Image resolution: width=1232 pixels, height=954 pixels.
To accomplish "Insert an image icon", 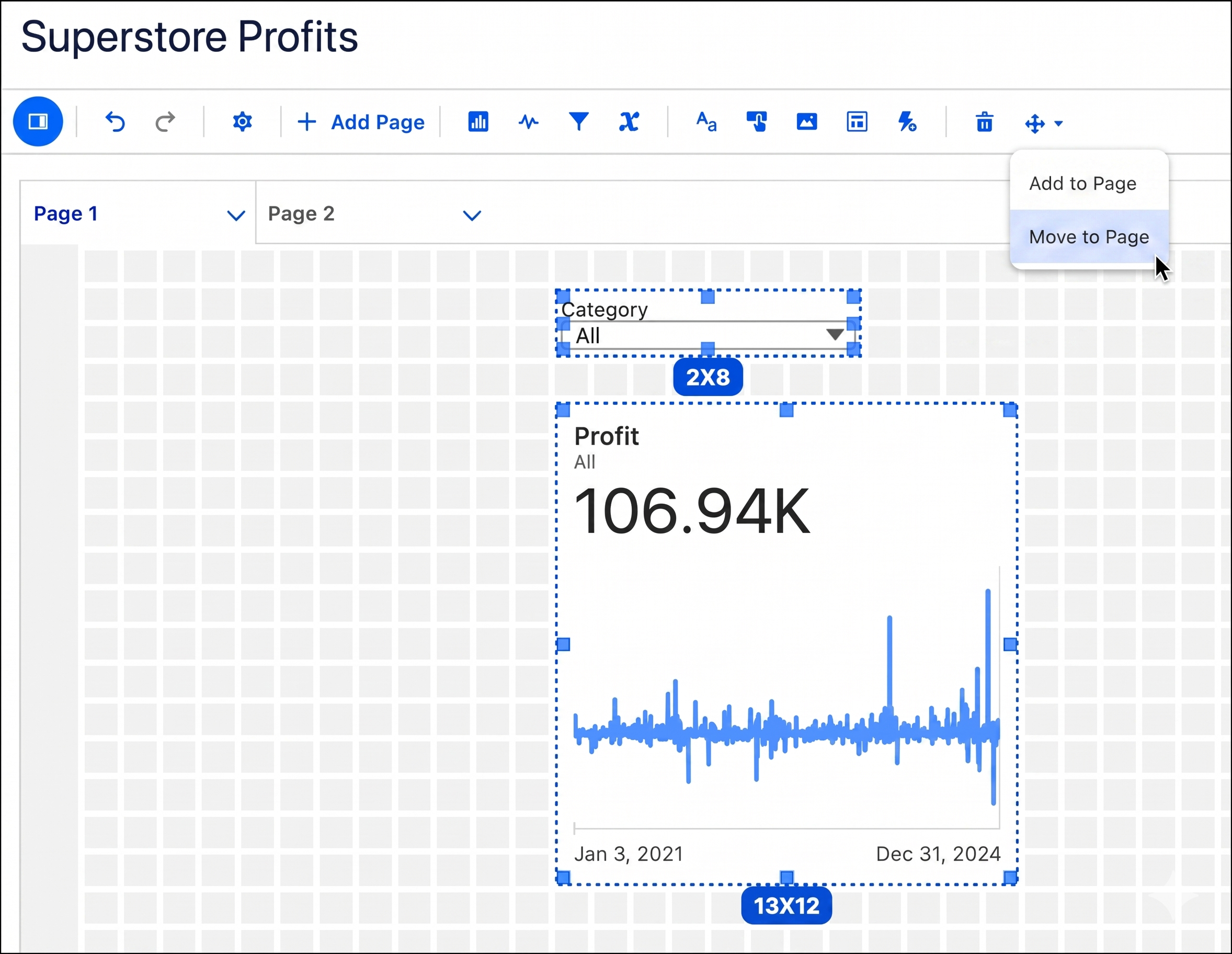I will tap(807, 122).
